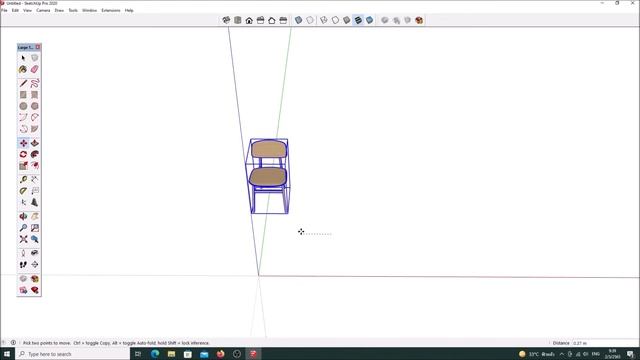
Task: Enable Wireframe face style
Action: coord(324,20)
